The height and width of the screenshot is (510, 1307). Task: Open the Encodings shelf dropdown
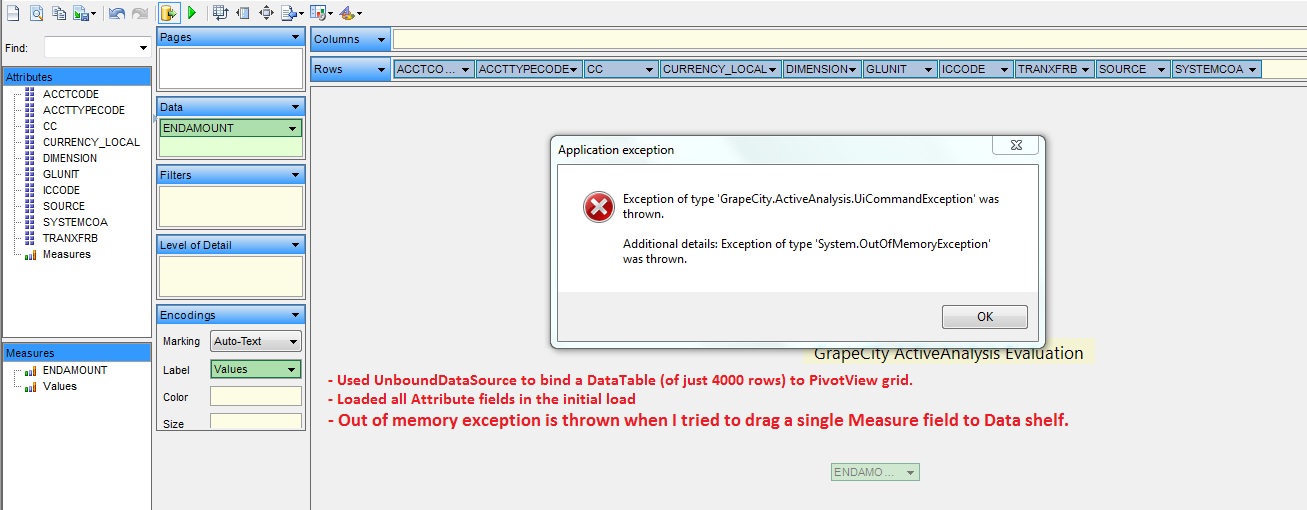(x=294, y=315)
